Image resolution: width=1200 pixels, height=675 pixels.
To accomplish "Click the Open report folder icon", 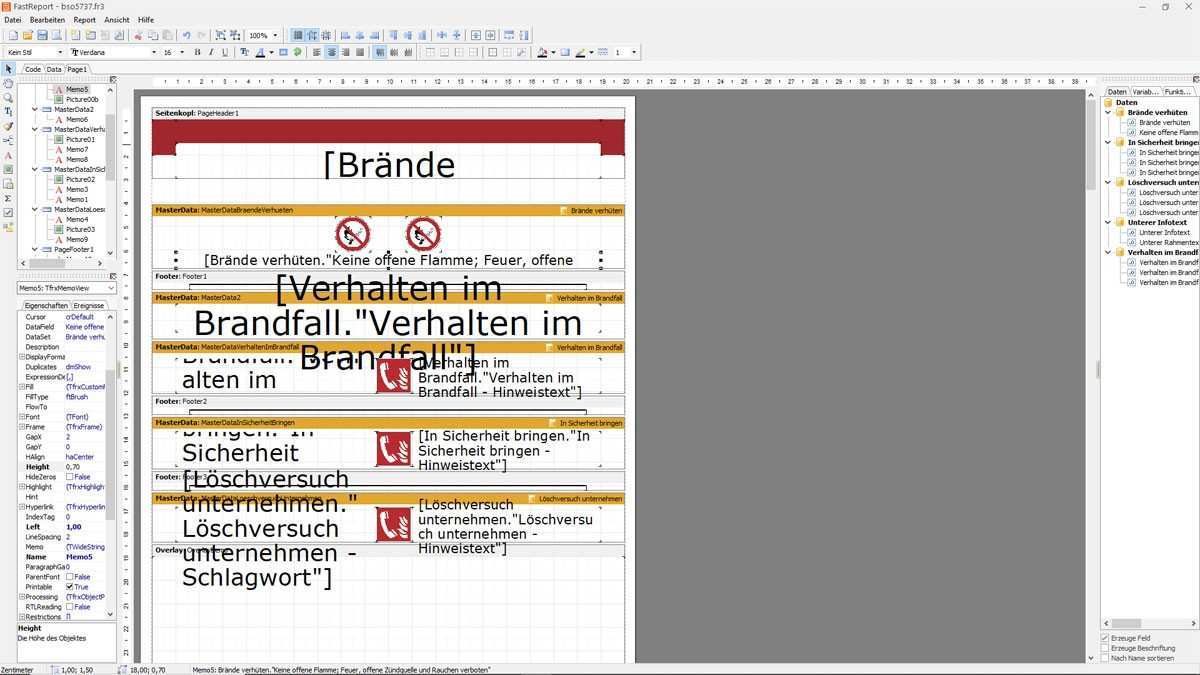I will pos(27,35).
